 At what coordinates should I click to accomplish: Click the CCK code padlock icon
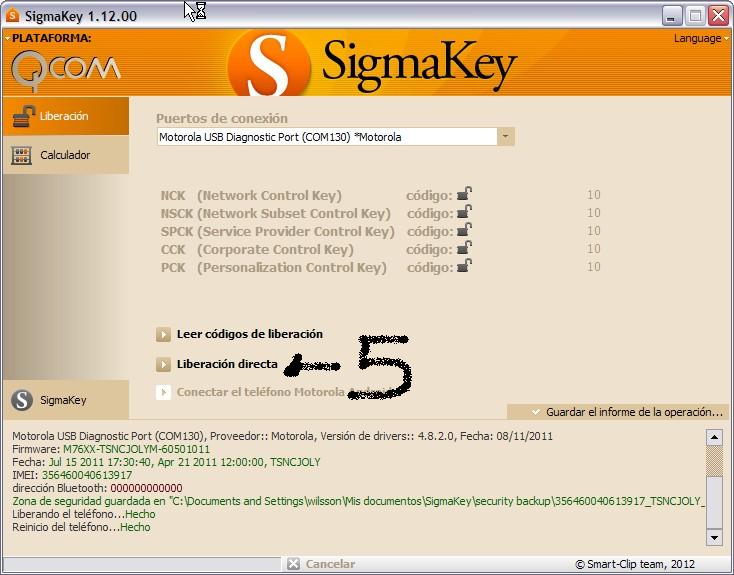pos(464,248)
